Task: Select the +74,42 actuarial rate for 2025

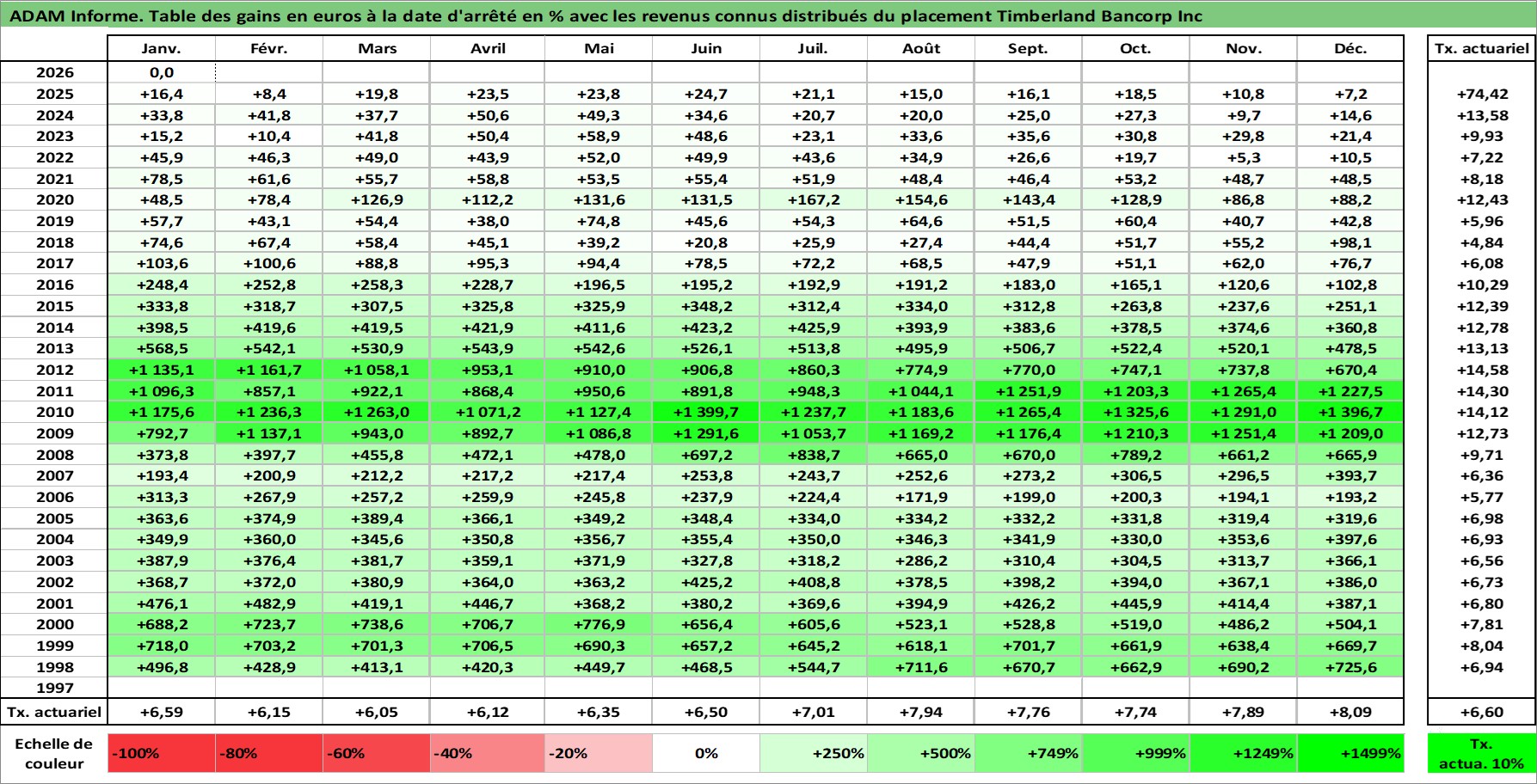Action: 1481,94
